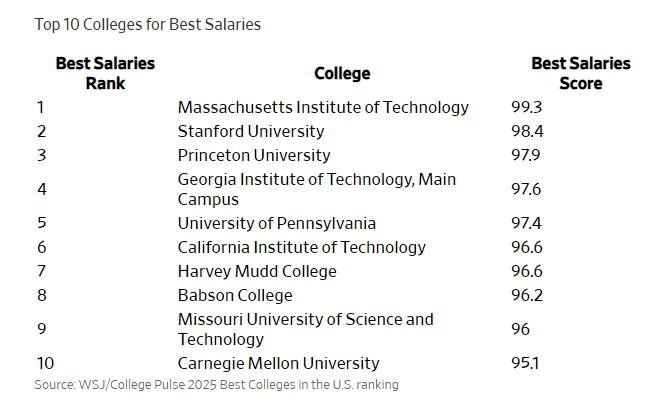Click the WSJ/College Pulse source note

(x=216, y=385)
